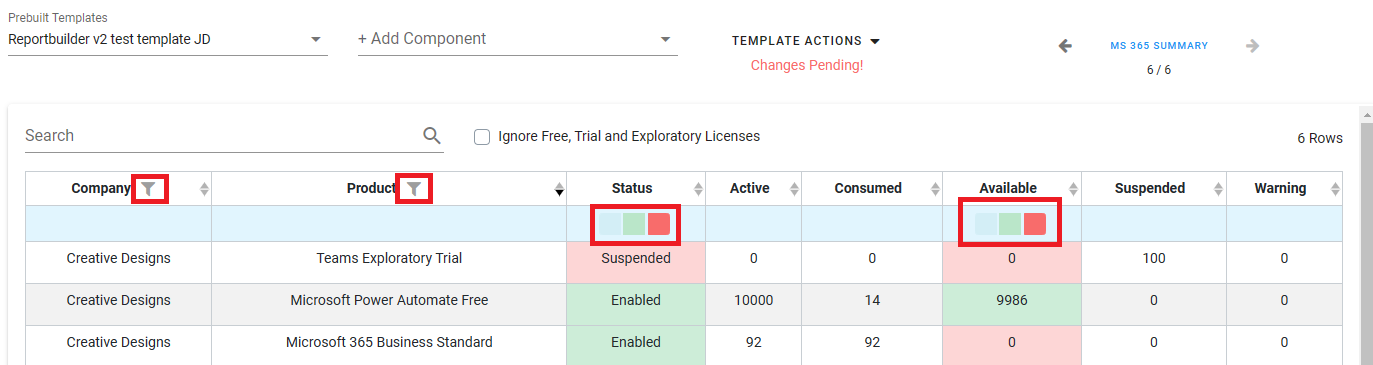Sort by Suspended column arrows
The width and height of the screenshot is (1373, 365).
(x=1219, y=189)
